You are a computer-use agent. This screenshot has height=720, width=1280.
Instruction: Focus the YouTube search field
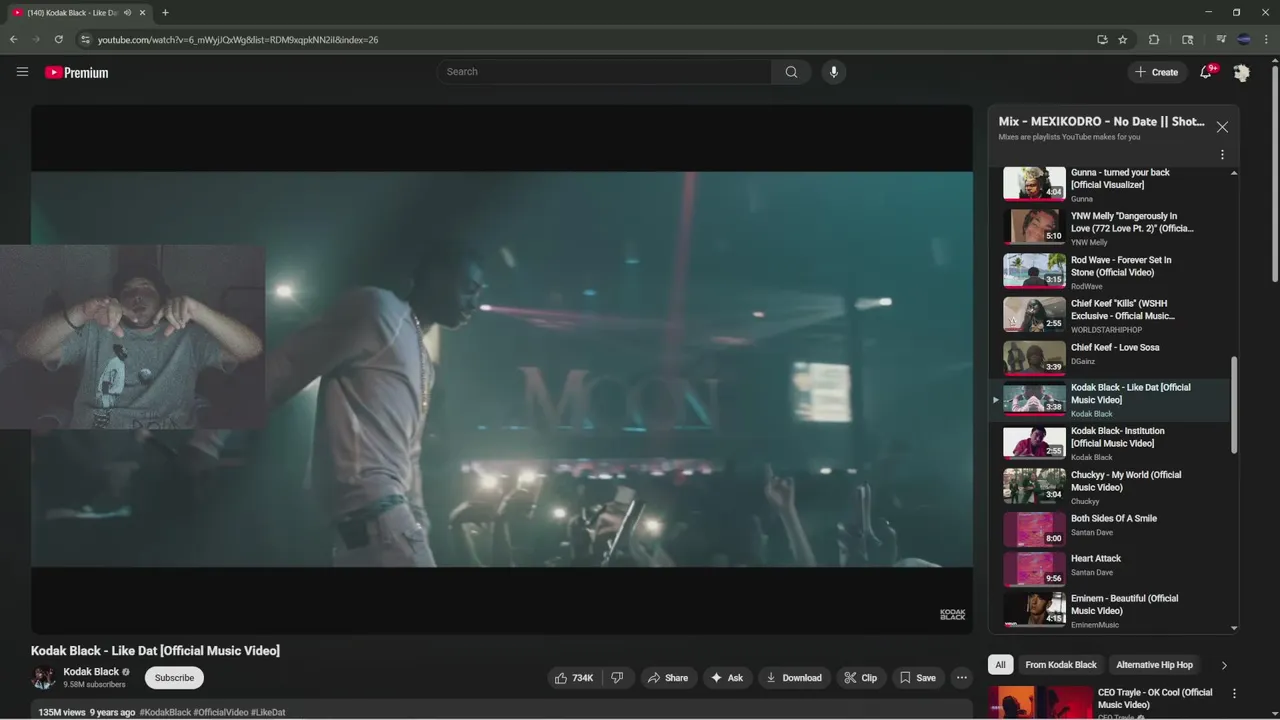point(604,72)
